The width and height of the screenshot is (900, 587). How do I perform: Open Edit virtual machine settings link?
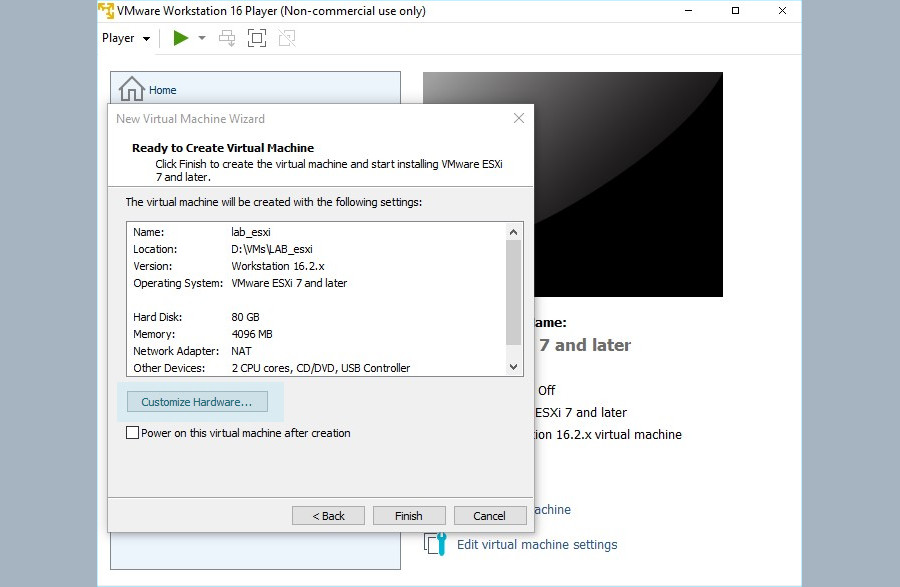(x=537, y=545)
